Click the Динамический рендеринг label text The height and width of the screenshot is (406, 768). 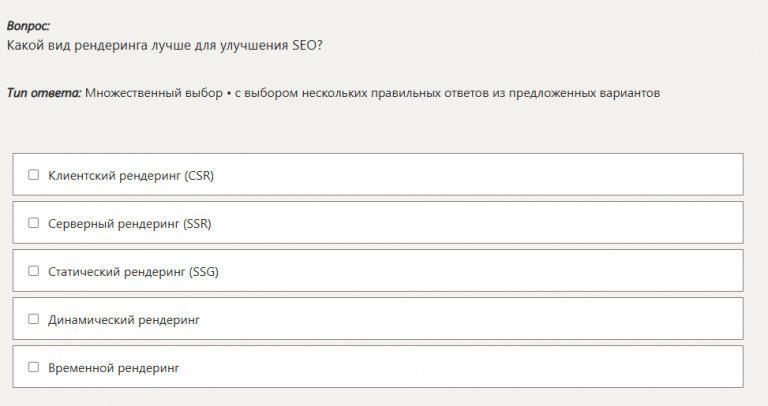124,319
